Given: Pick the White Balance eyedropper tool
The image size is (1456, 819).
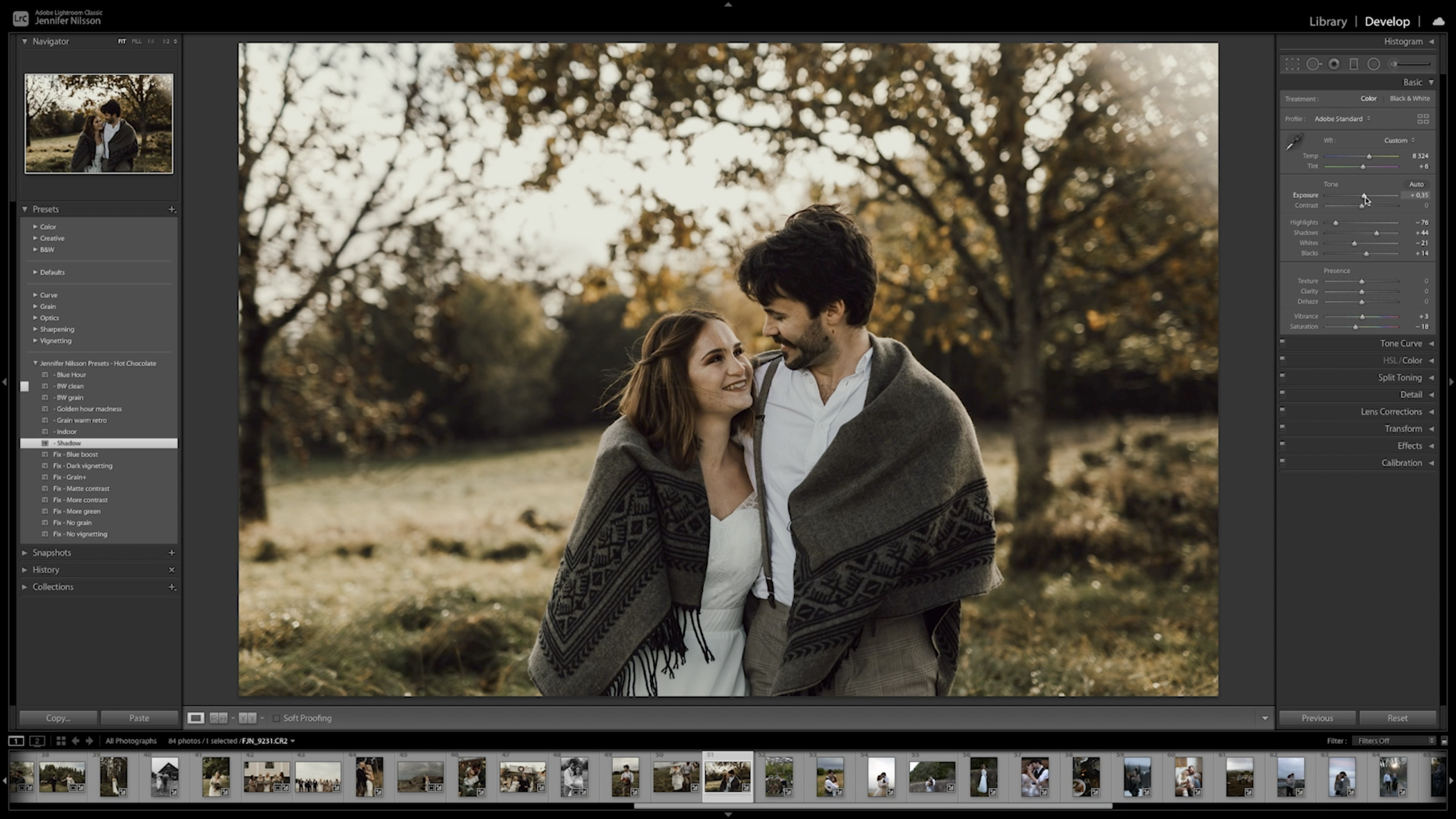Looking at the screenshot, I should coord(1294,142).
